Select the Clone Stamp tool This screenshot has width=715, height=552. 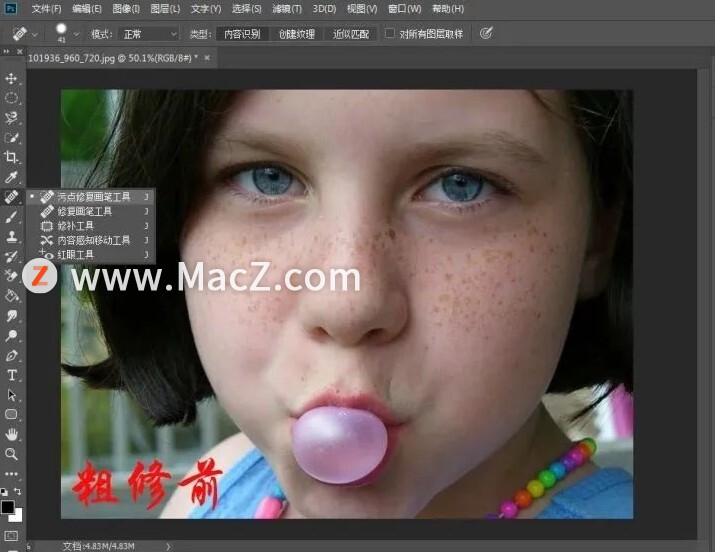[11, 236]
